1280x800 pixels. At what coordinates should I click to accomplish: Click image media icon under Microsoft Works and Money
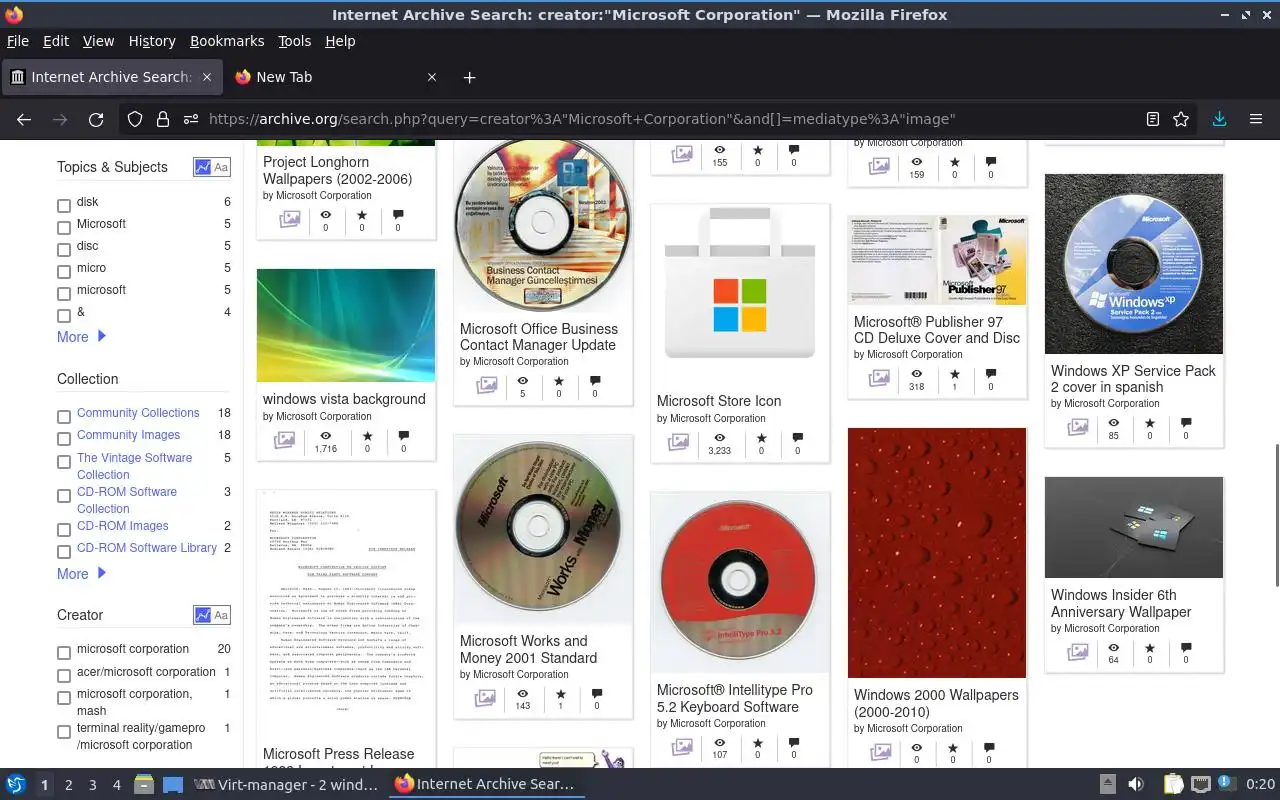(485, 698)
